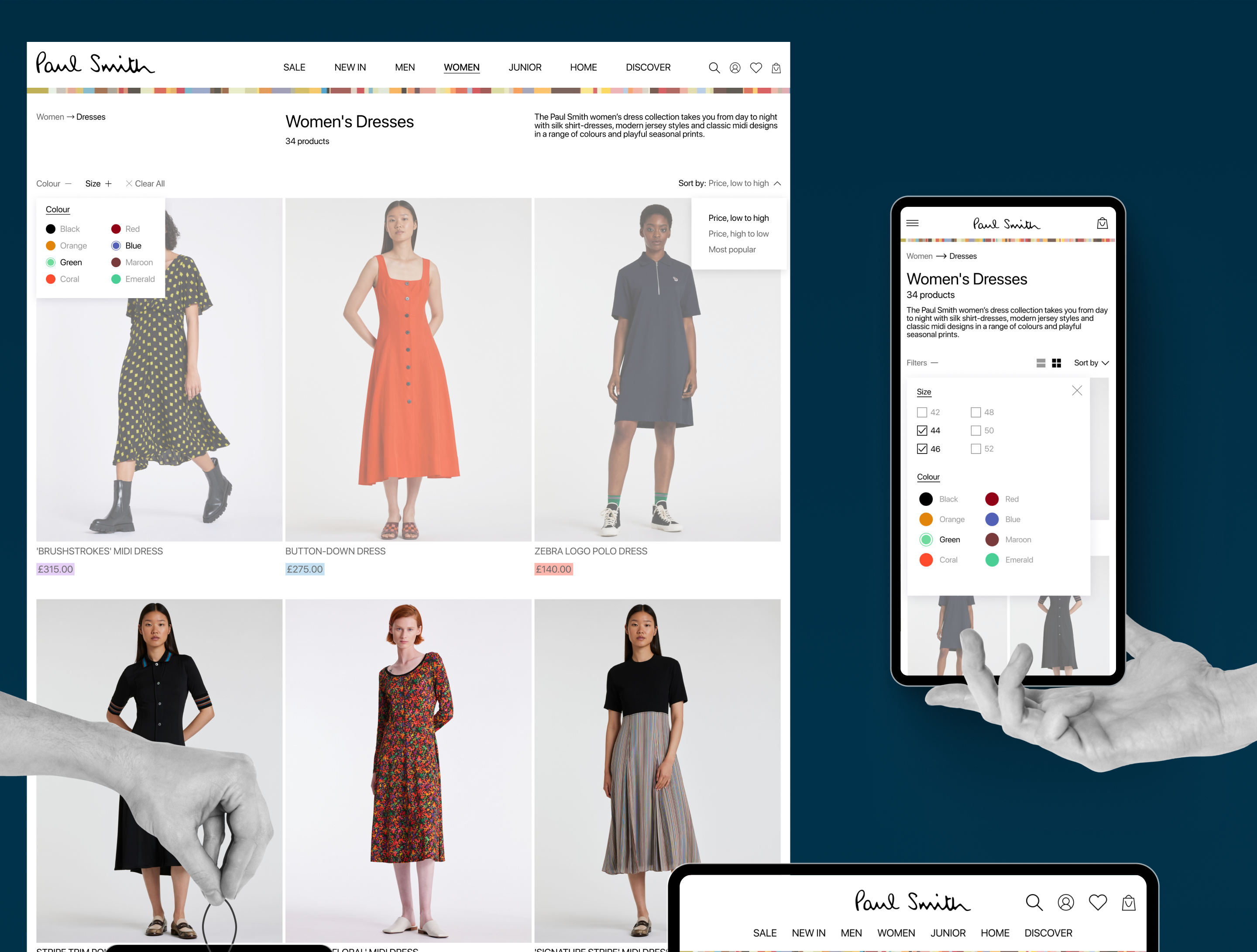This screenshot has width=1257, height=952.
Task: Open the Button-Down Dress product image
Action: pos(408,369)
